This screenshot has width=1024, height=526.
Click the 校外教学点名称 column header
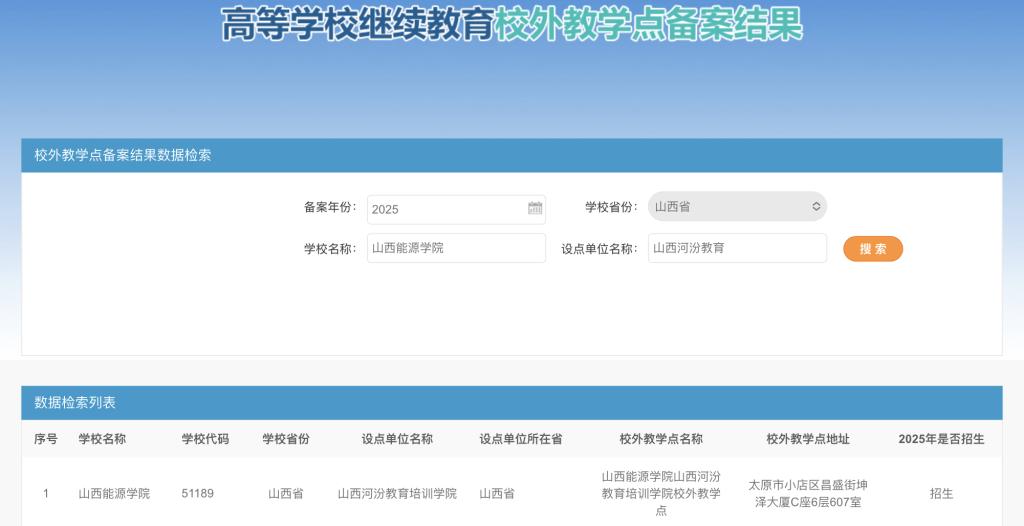661,439
